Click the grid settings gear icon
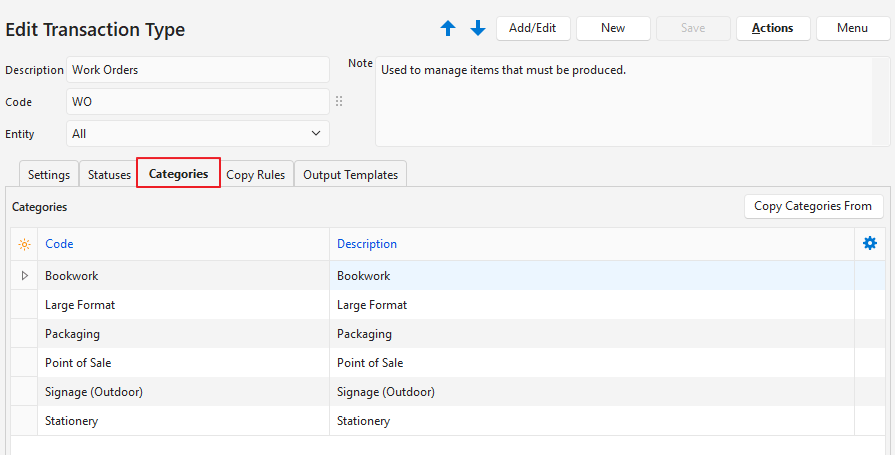 869,243
